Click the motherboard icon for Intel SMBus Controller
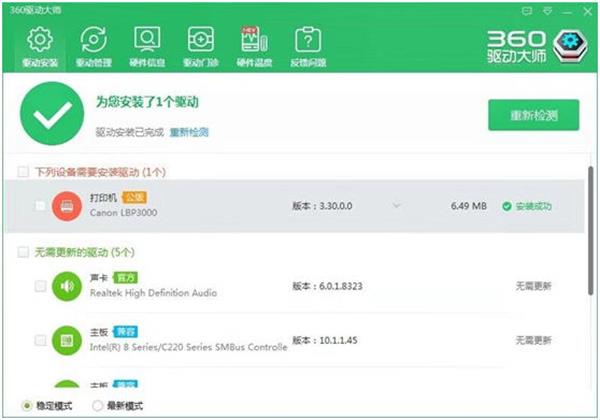The image size is (600, 420). (x=67, y=340)
